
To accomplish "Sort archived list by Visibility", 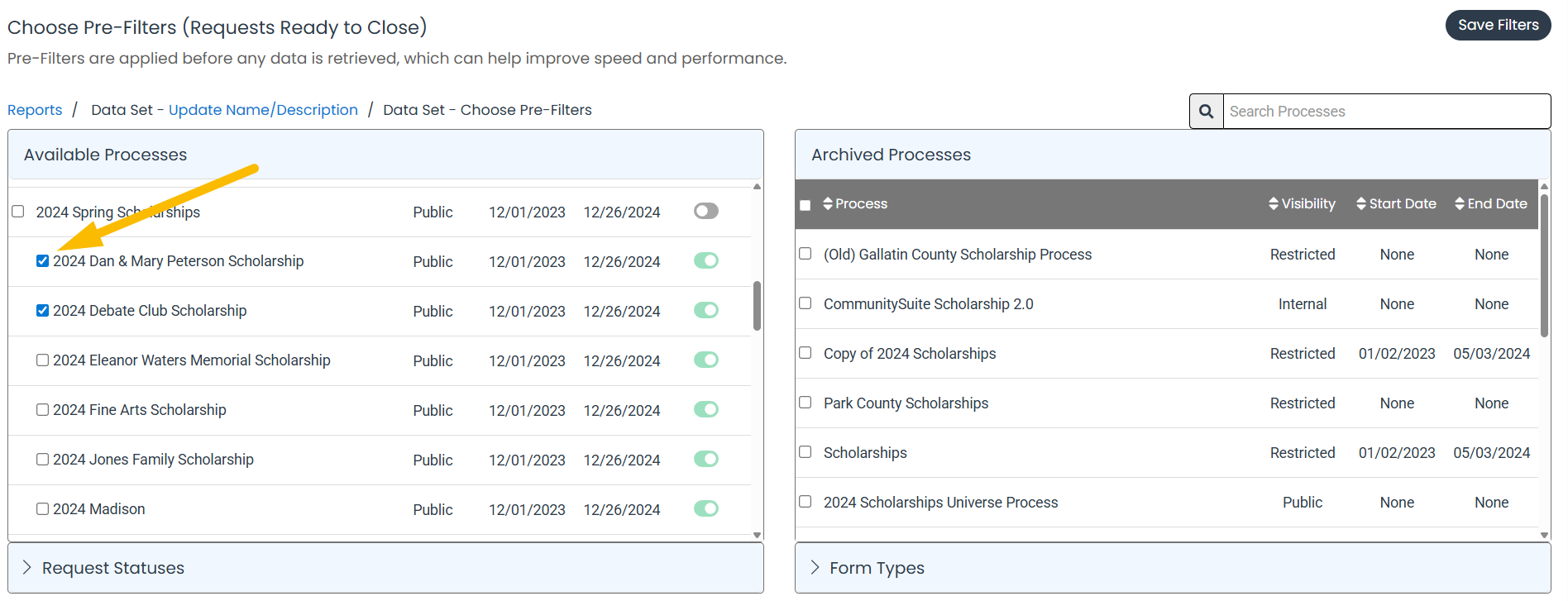I will click(1302, 203).
